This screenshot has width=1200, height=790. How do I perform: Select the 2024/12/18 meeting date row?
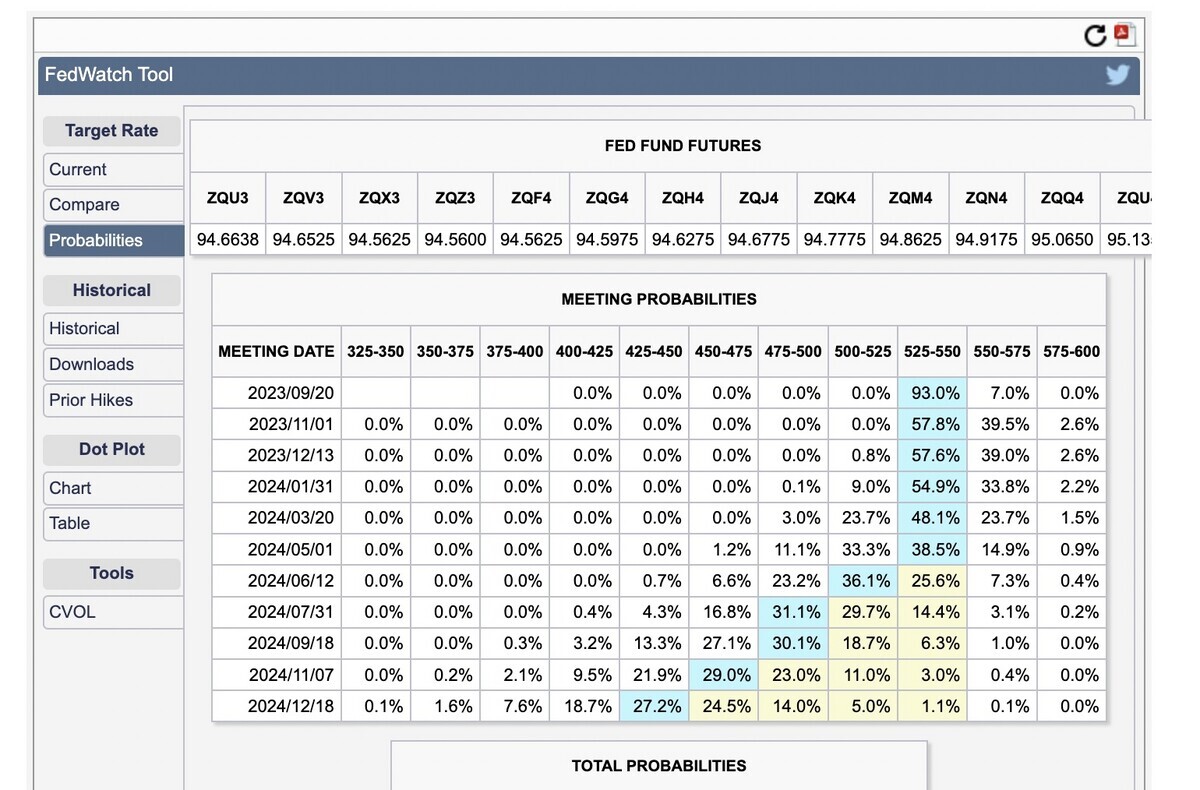pyautogui.click(x=659, y=706)
